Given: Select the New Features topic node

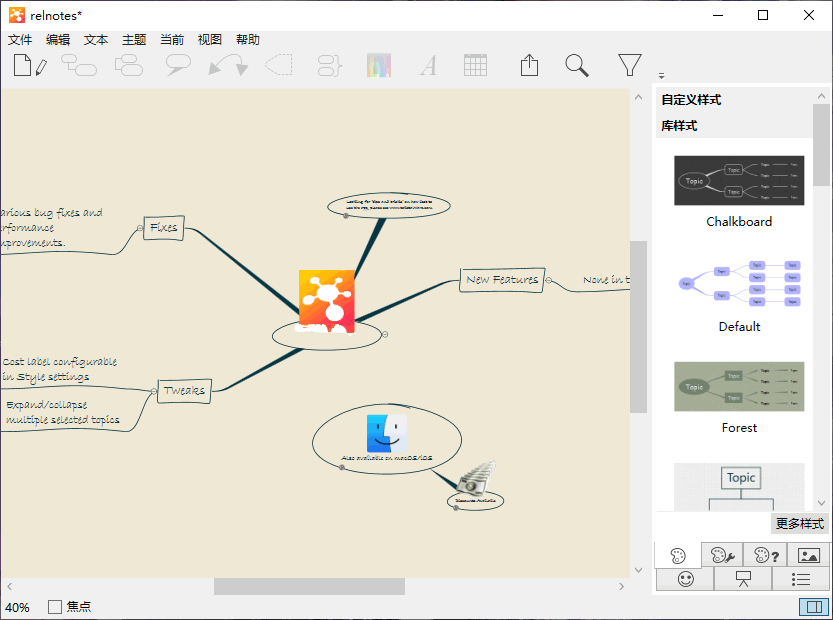Looking at the screenshot, I should (502, 280).
